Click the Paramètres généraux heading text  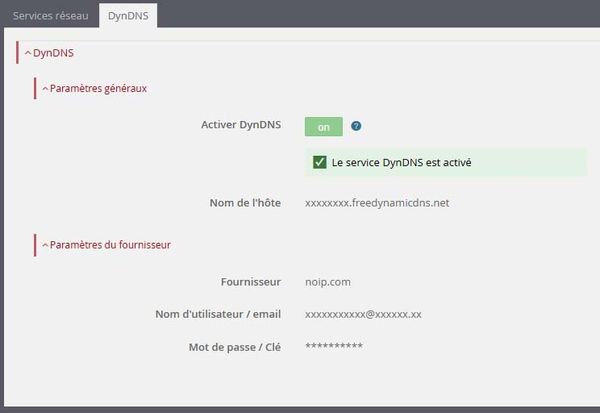[98, 88]
